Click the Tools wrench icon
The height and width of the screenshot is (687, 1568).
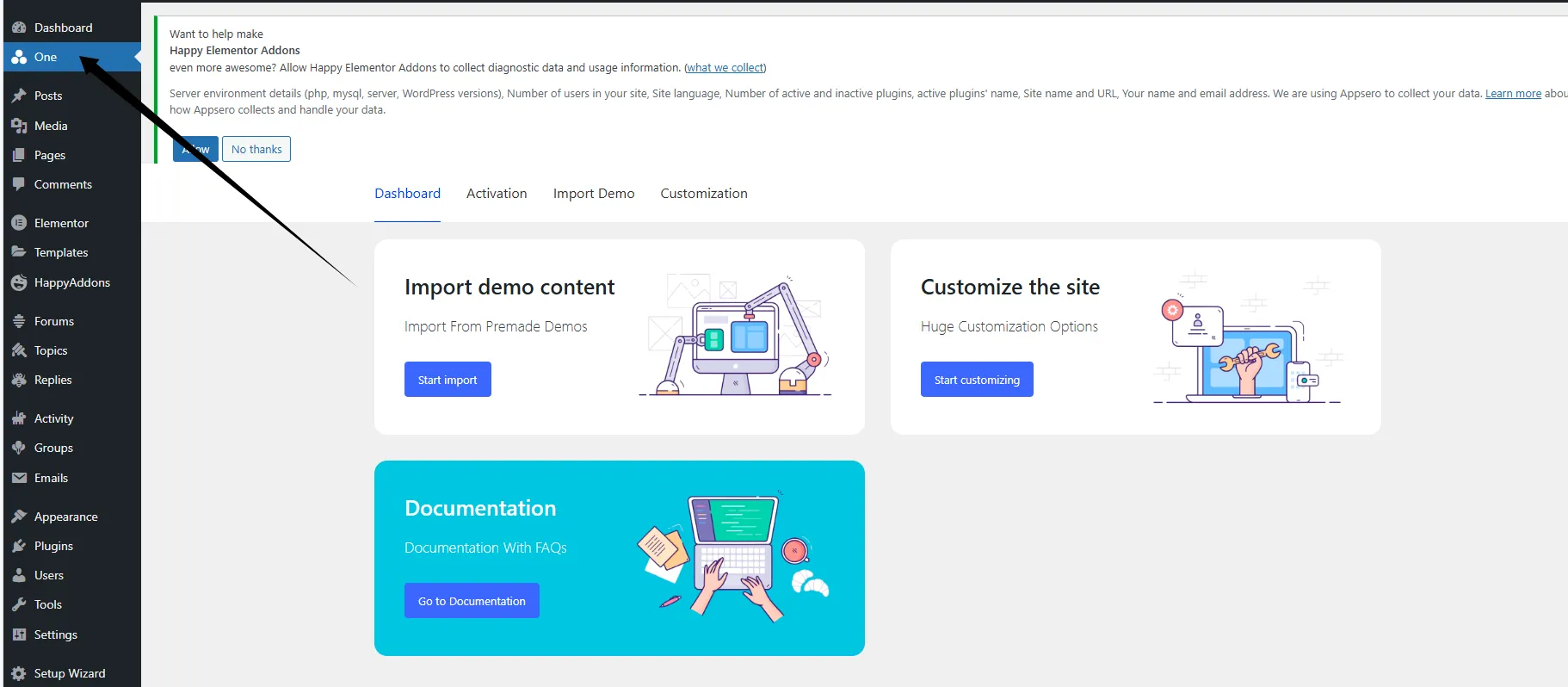click(19, 604)
